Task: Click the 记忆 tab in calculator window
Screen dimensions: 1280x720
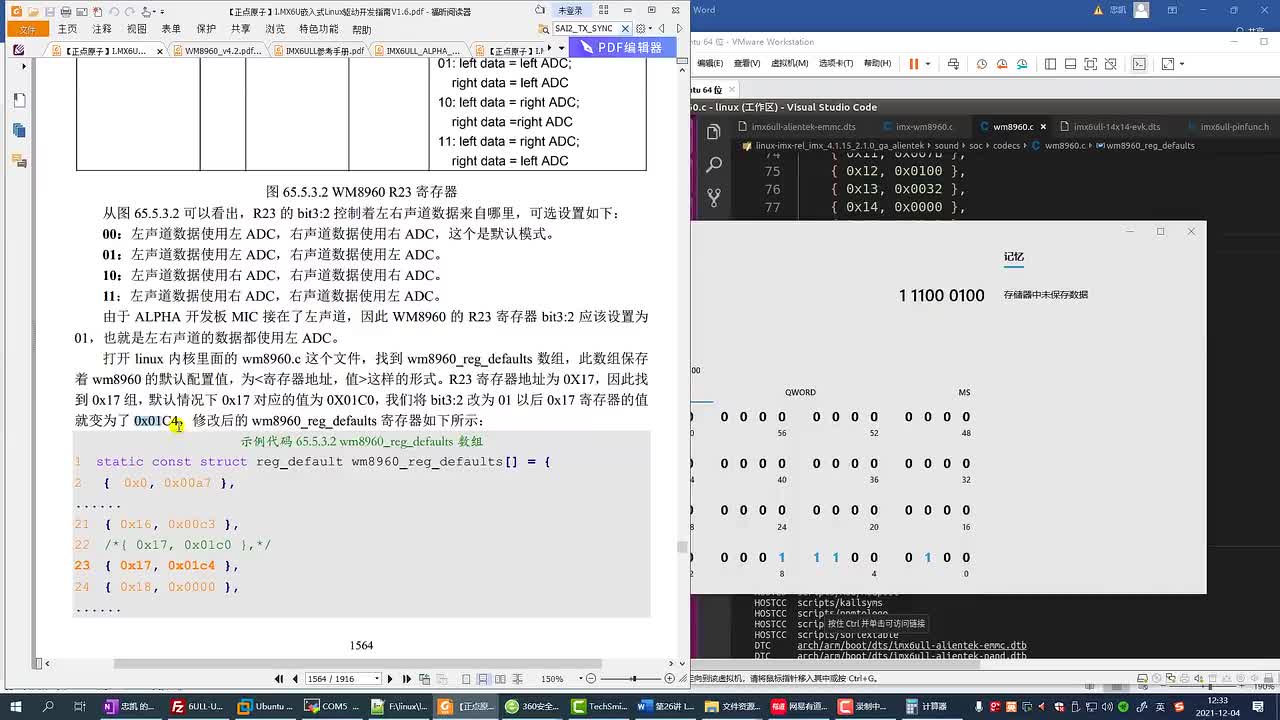Action: (1014, 257)
